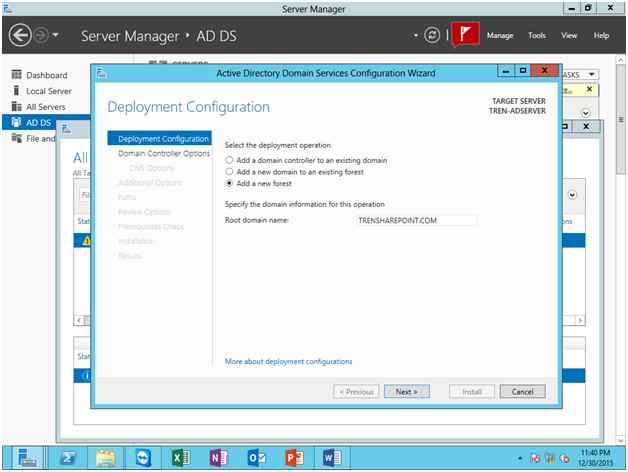628x472 pixels.
Task: Select Deployment Configuration wizard step
Action: click(x=159, y=139)
